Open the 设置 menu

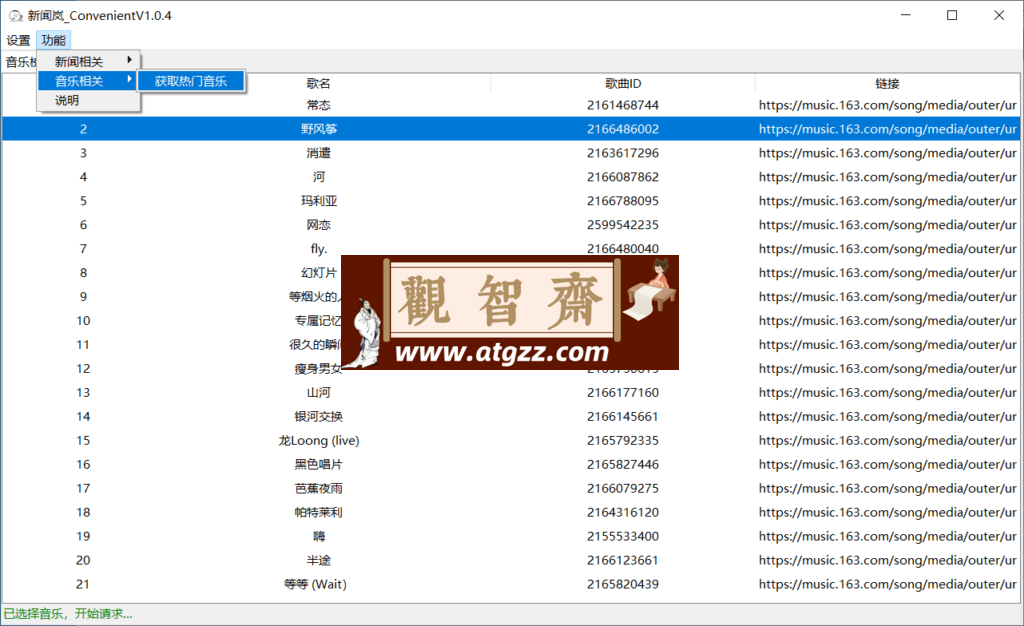point(18,40)
